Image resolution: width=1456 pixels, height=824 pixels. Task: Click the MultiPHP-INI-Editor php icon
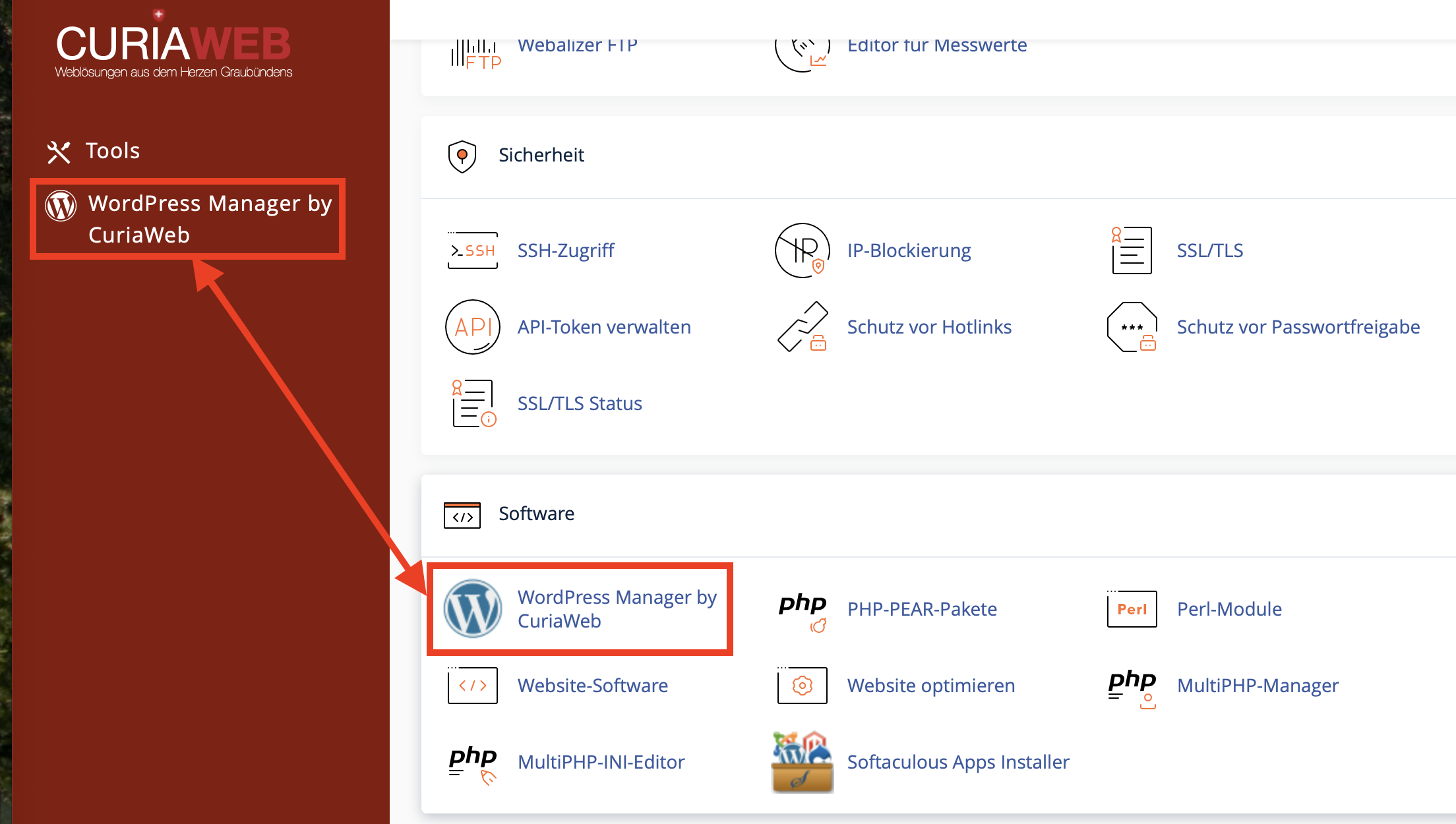473,765
